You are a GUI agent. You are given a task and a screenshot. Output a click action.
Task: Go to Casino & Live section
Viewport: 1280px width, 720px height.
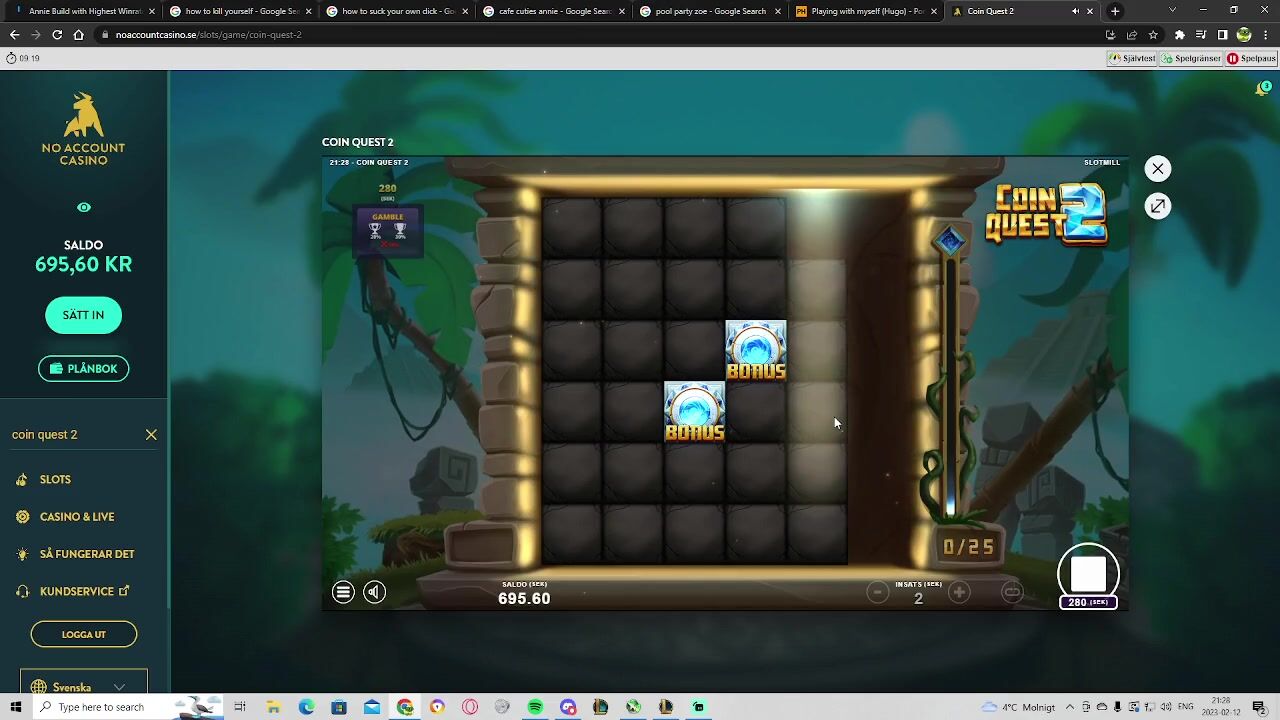[x=77, y=517]
